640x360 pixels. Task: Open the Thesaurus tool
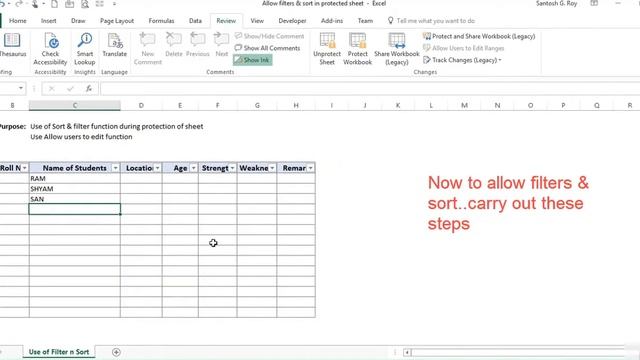pos(12,45)
